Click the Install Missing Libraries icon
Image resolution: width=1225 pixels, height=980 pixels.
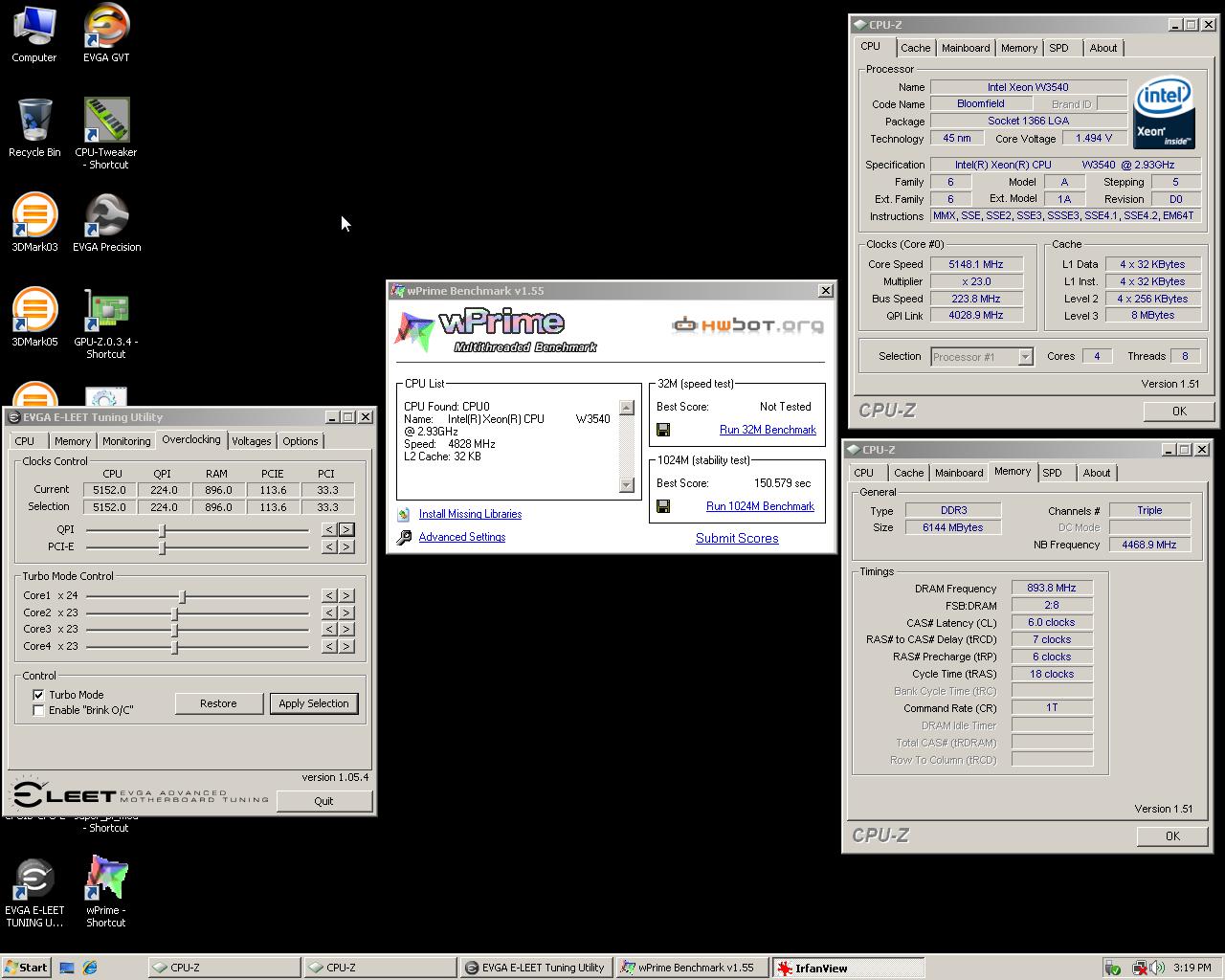click(404, 514)
